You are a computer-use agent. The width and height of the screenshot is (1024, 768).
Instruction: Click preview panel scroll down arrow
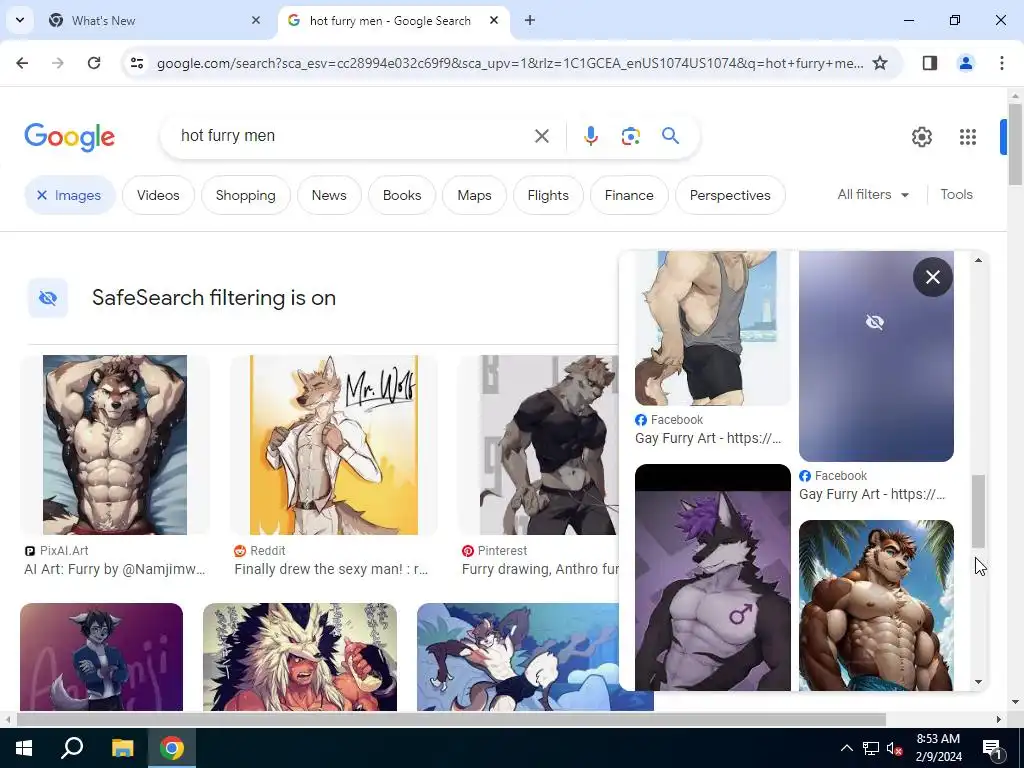click(978, 682)
